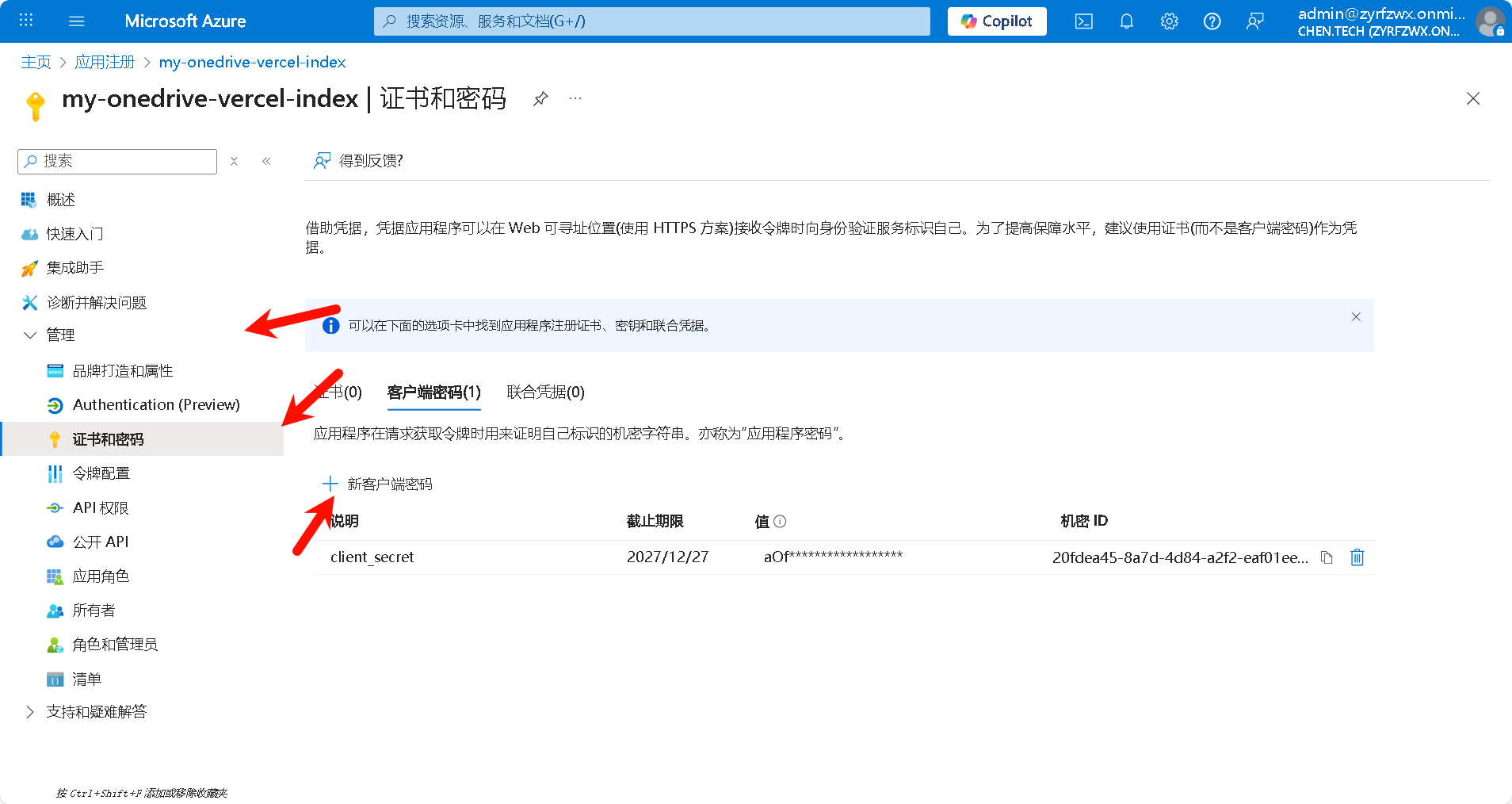The width and height of the screenshot is (1512, 804).
Task: Collapse the left sidebar menu
Action: [x=267, y=161]
